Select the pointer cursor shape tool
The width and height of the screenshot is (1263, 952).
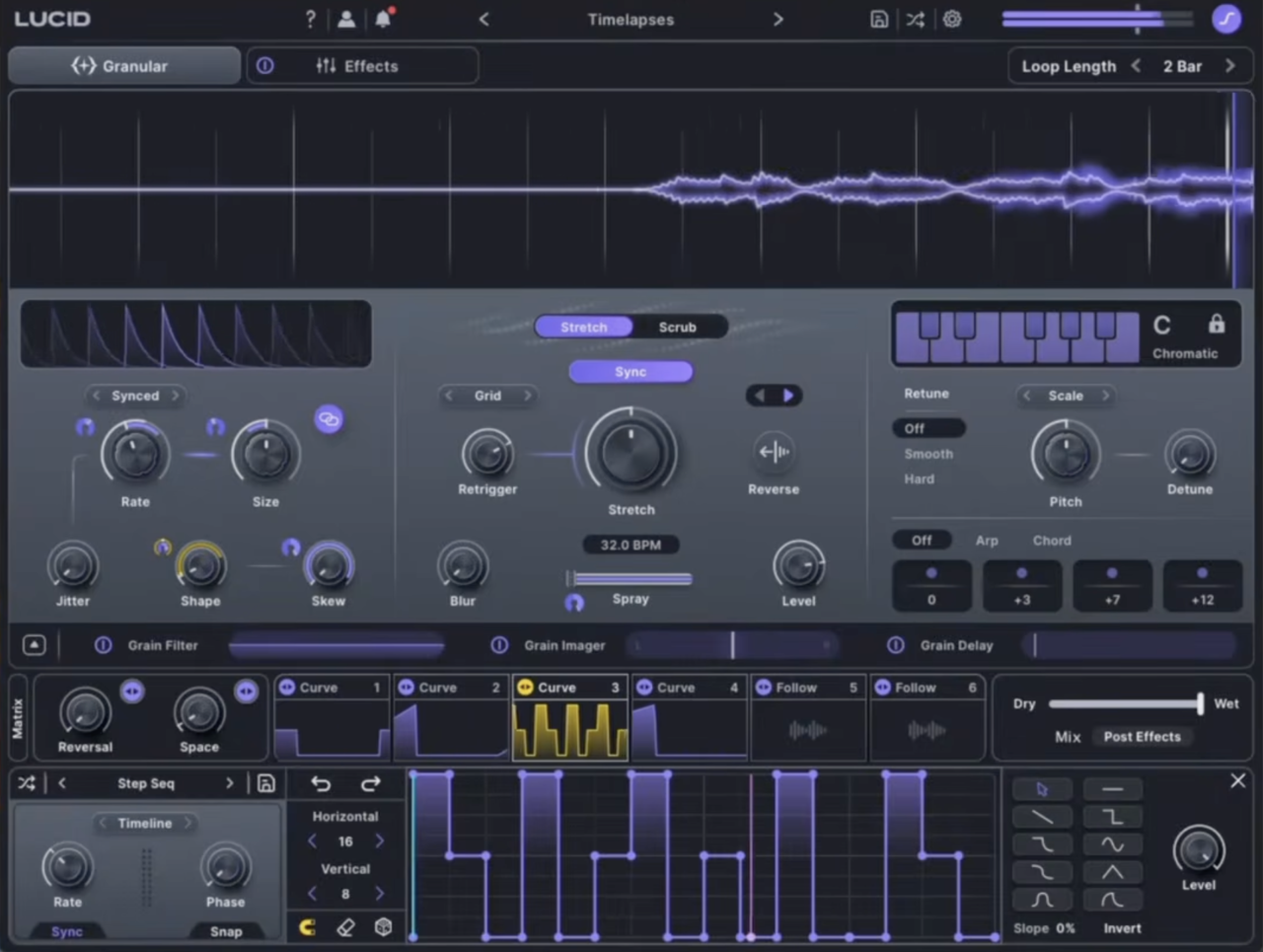1042,789
